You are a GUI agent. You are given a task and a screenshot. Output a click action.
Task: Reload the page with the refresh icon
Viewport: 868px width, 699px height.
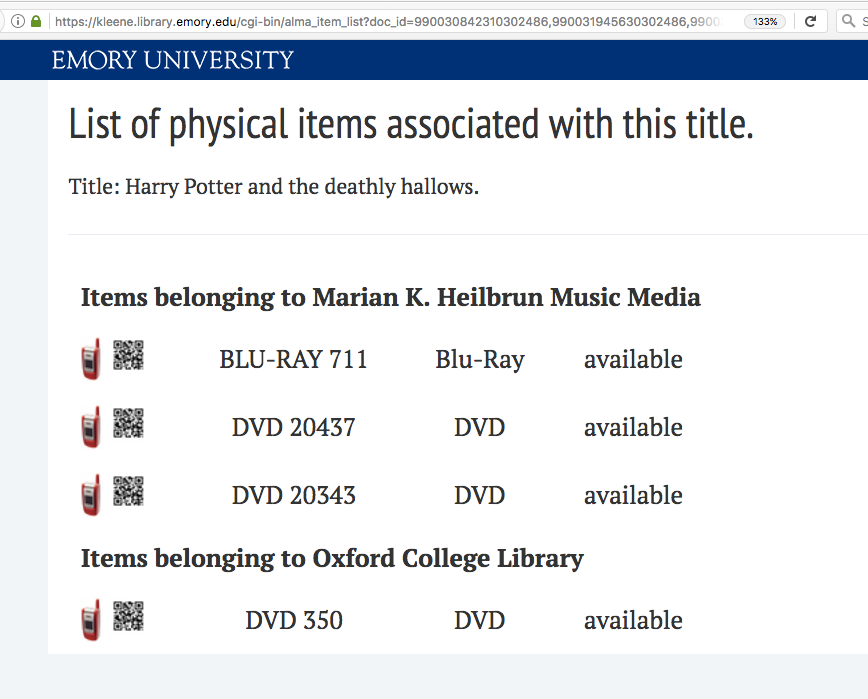(x=810, y=22)
